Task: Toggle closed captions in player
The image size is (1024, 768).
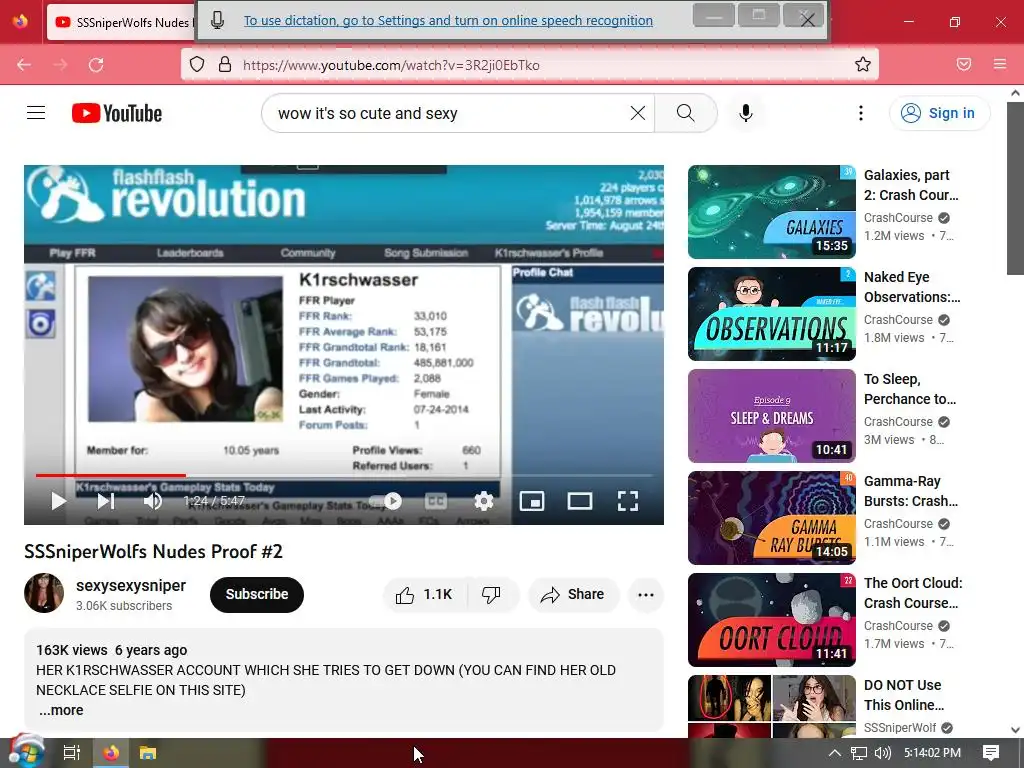Action: pyautogui.click(x=436, y=501)
